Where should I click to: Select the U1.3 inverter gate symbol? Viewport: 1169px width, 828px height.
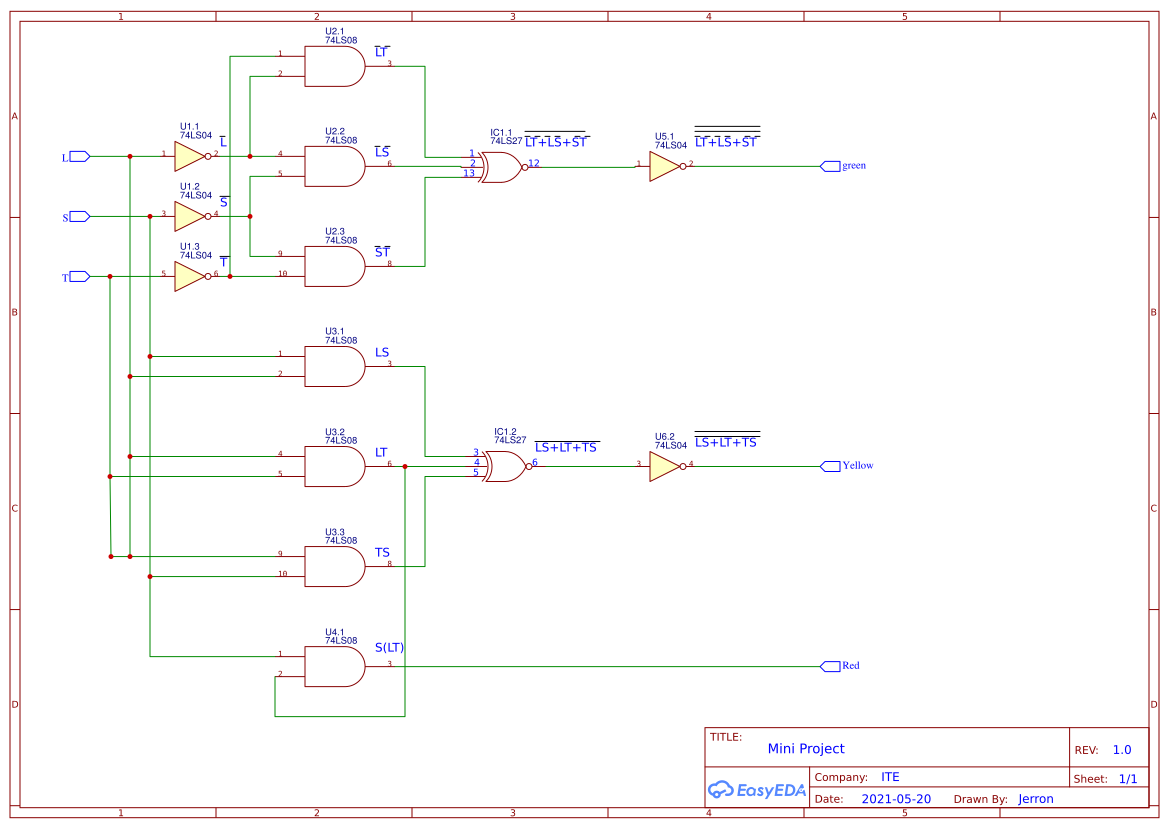(x=192, y=276)
